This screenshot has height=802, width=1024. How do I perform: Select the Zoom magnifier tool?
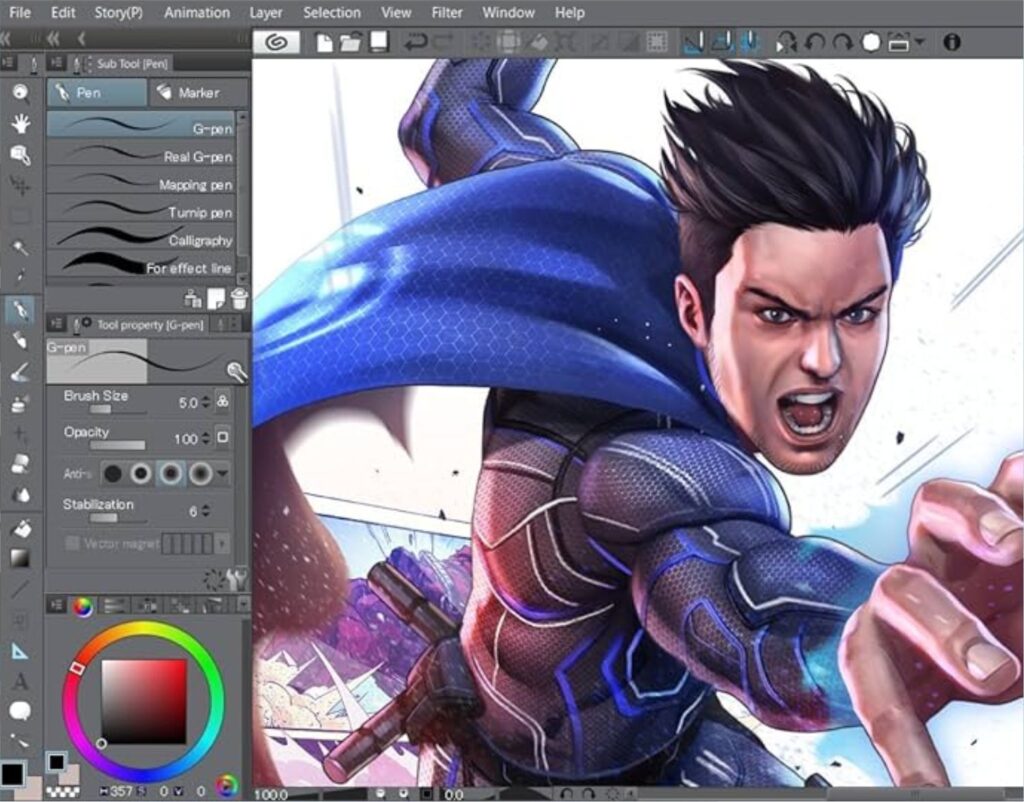[x=20, y=92]
